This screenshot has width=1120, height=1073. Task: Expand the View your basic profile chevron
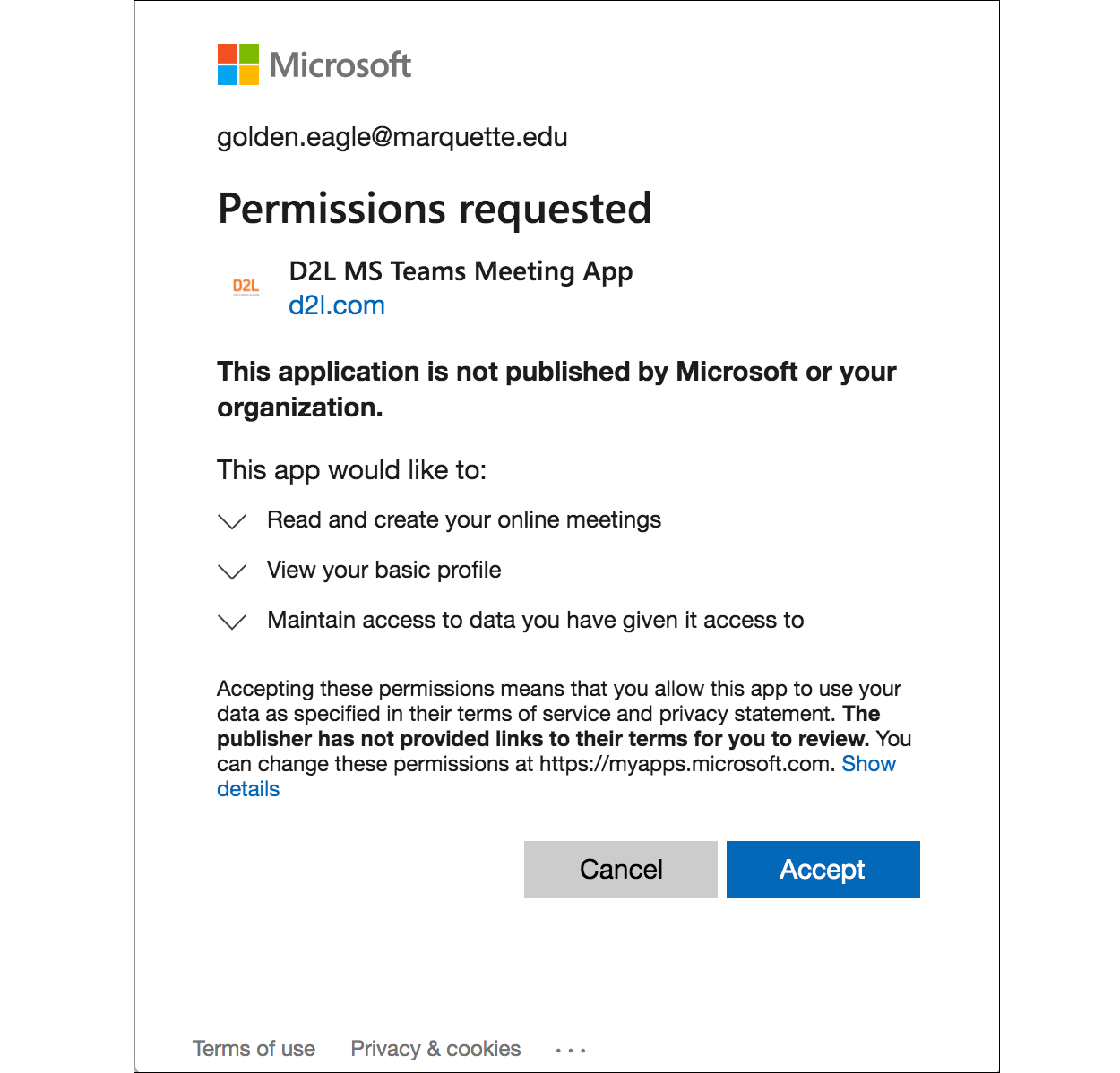pos(232,571)
